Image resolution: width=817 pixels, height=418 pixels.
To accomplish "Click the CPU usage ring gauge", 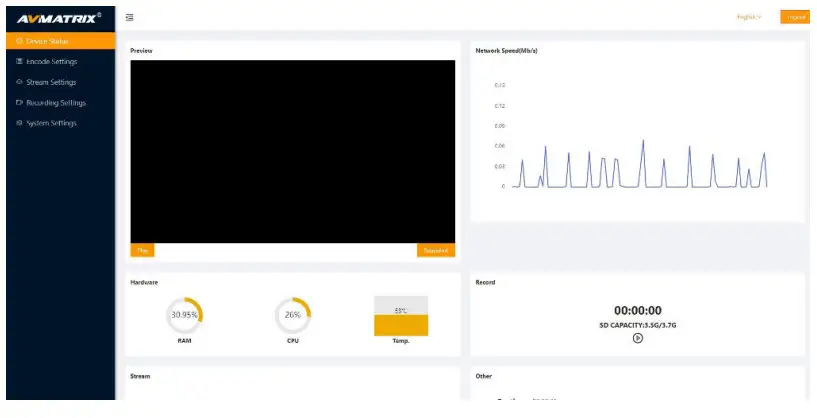I will click(x=293, y=315).
